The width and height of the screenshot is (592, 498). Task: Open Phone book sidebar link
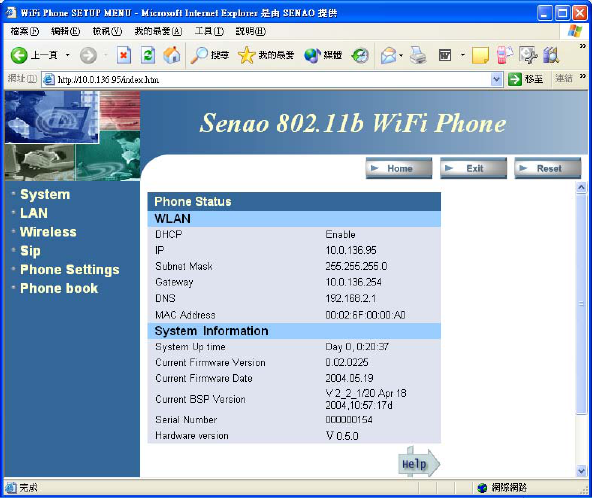coord(59,288)
